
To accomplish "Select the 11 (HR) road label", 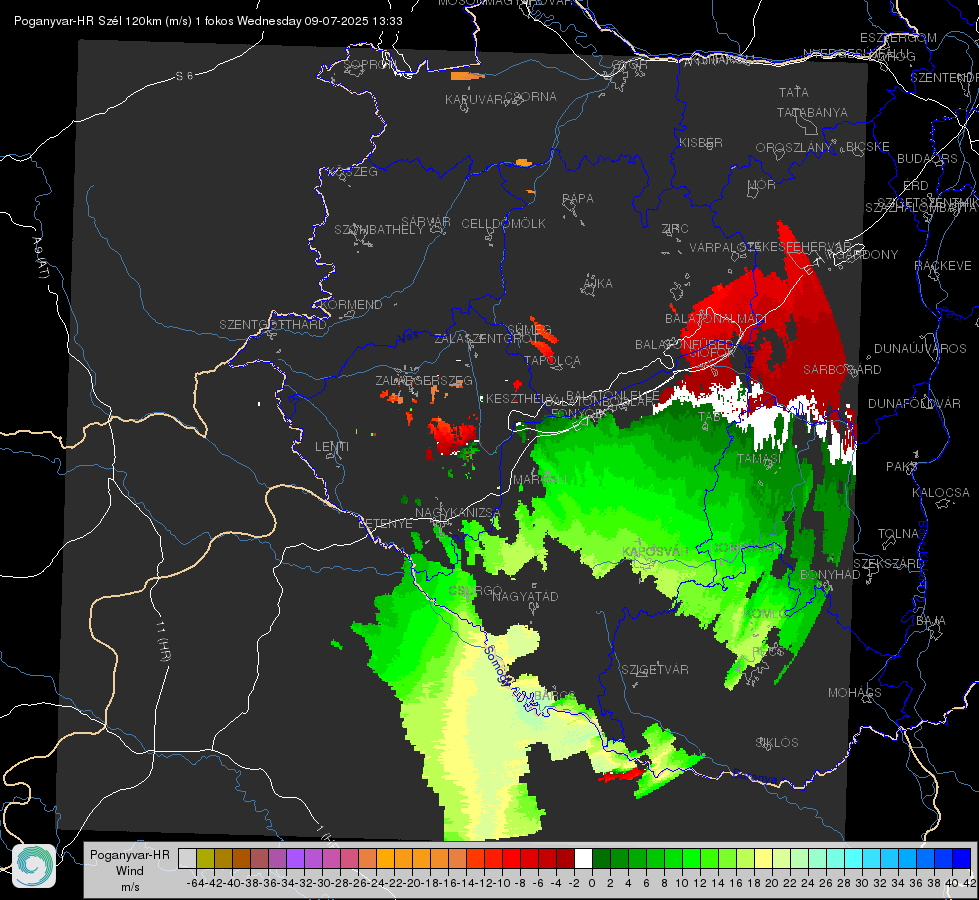I will click(163, 641).
